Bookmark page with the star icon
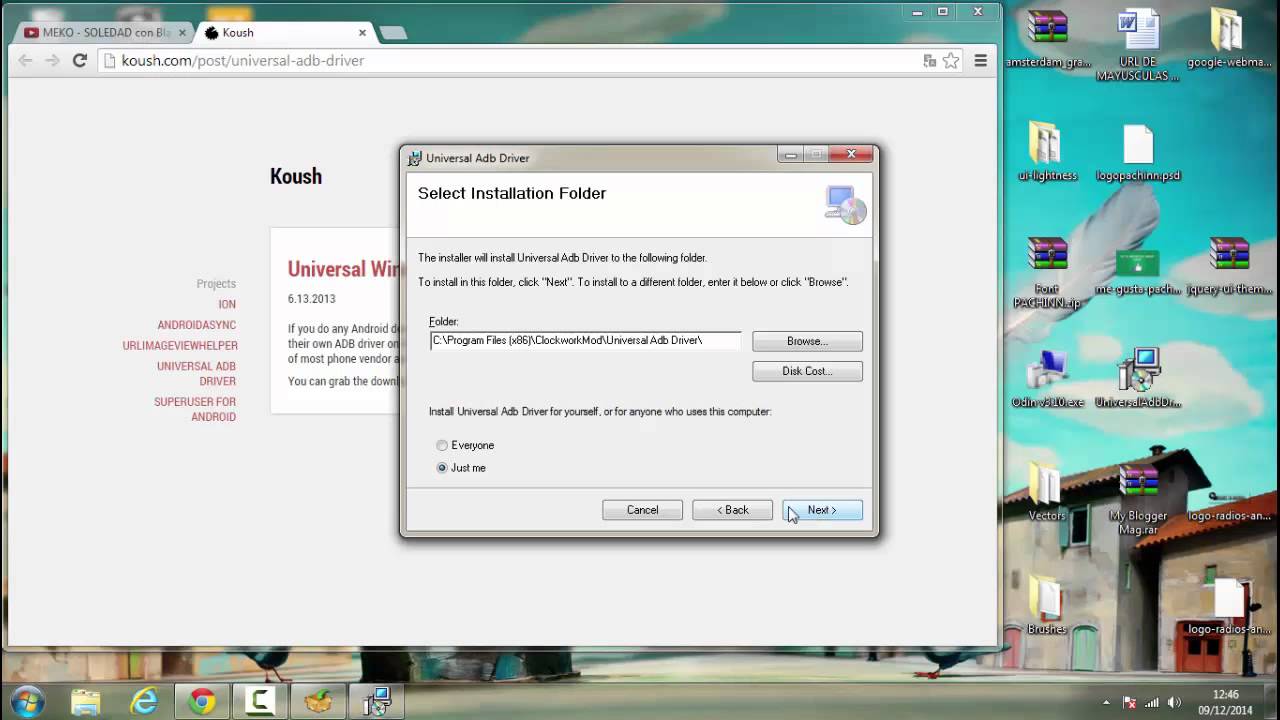This screenshot has height=720, width=1280. 951,61
